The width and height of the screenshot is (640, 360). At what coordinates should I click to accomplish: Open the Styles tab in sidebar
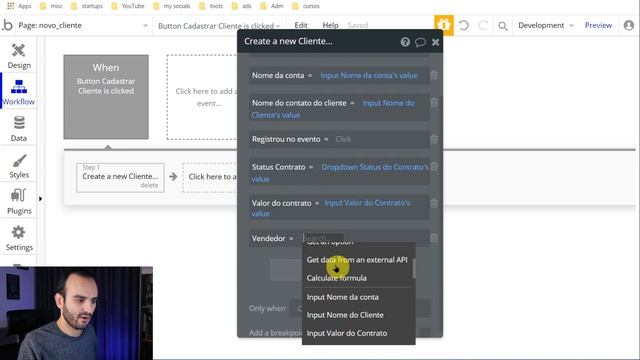point(19,166)
